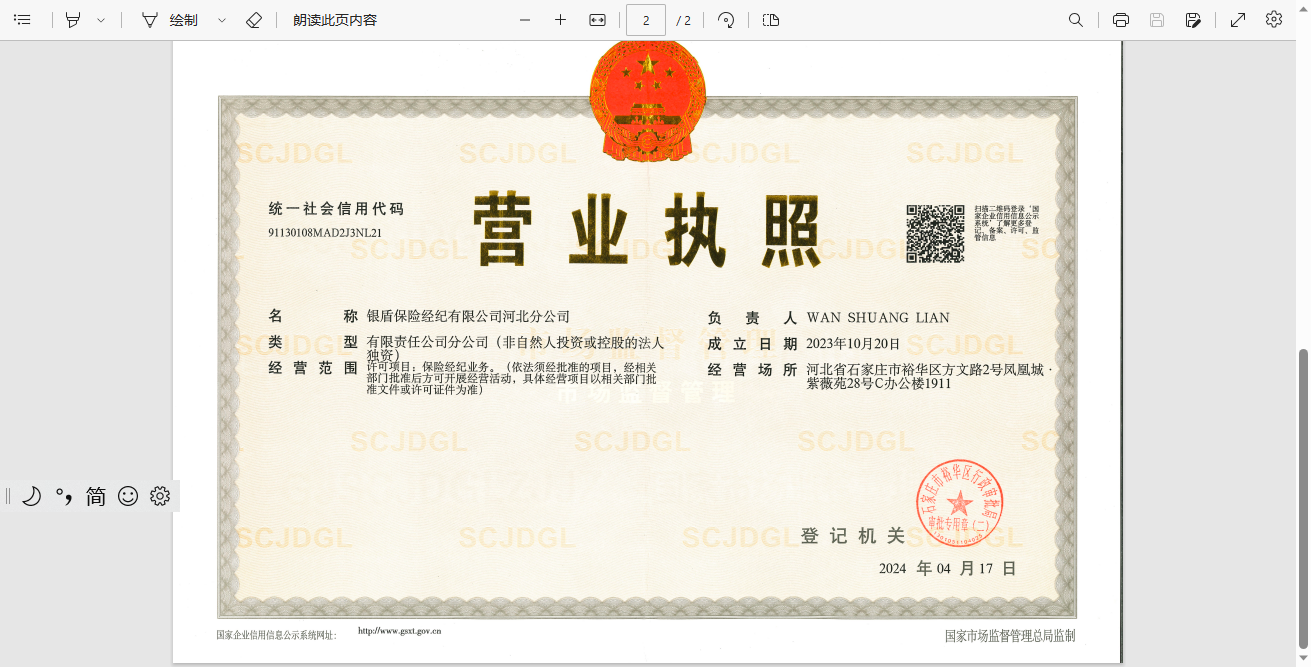Click the QR code on the license
Viewport: 1311px width, 667px height.
pyautogui.click(x=935, y=234)
